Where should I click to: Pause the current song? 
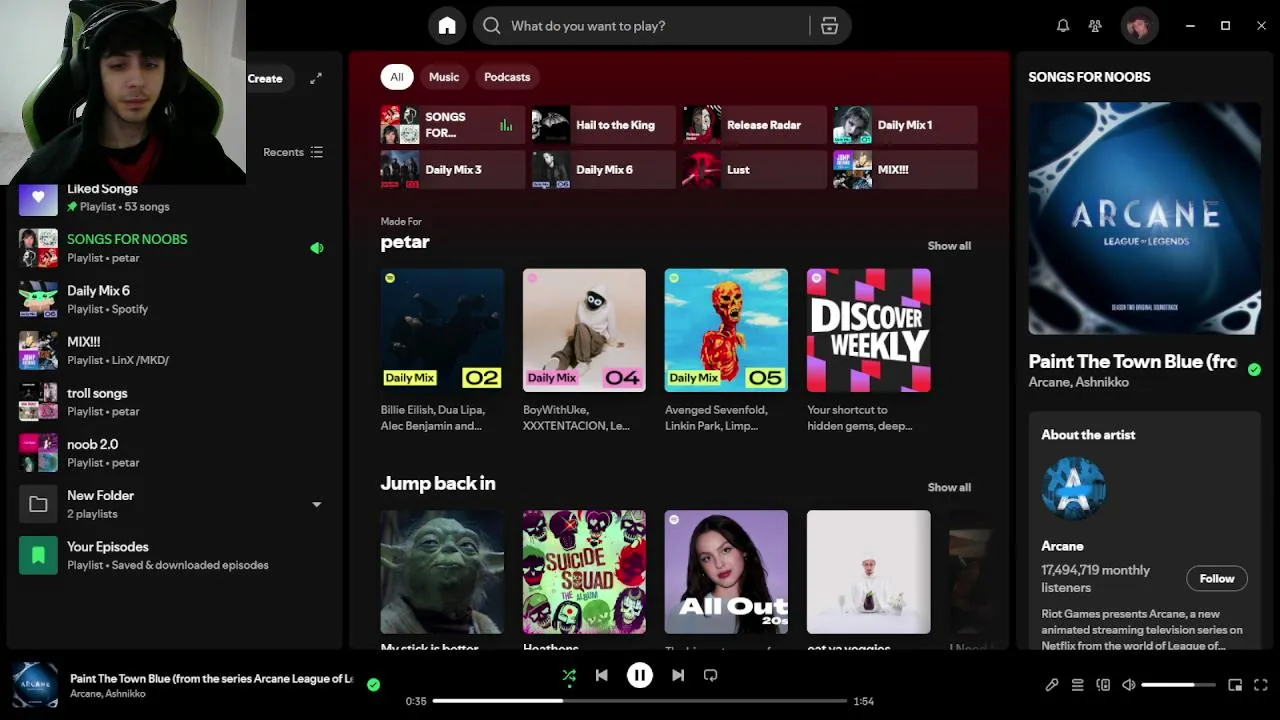tap(640, 675)
